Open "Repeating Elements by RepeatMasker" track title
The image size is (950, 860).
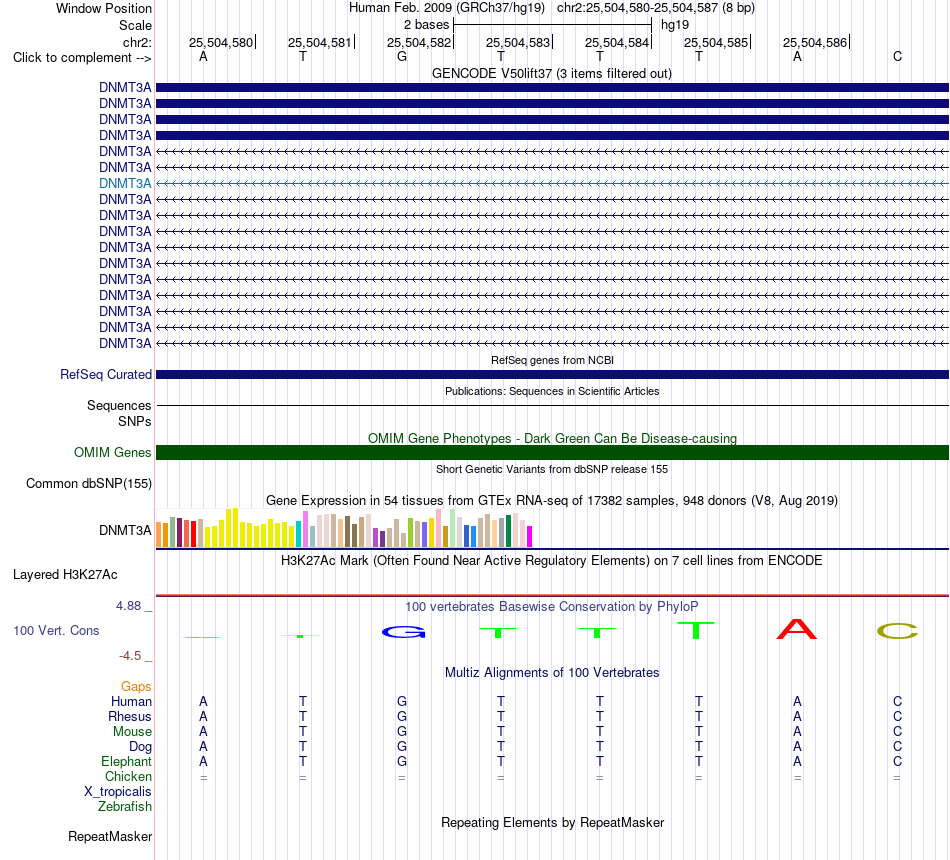tap(552, 822)
